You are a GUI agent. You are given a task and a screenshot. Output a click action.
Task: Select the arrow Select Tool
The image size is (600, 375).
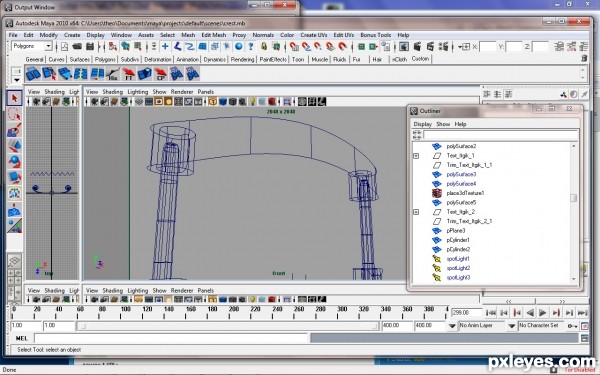coord(15,99)
